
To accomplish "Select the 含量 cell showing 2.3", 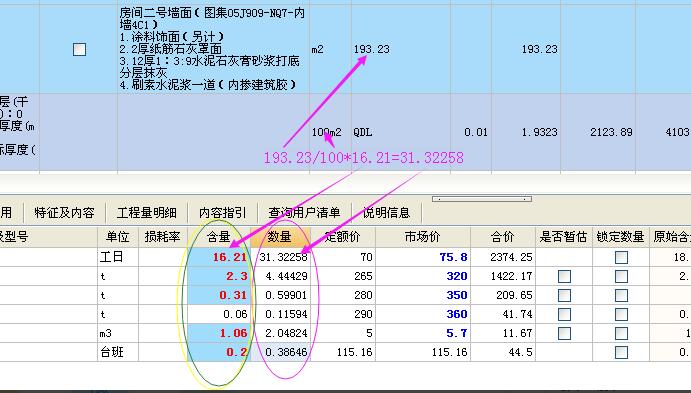I will click(x=219, y=276).
